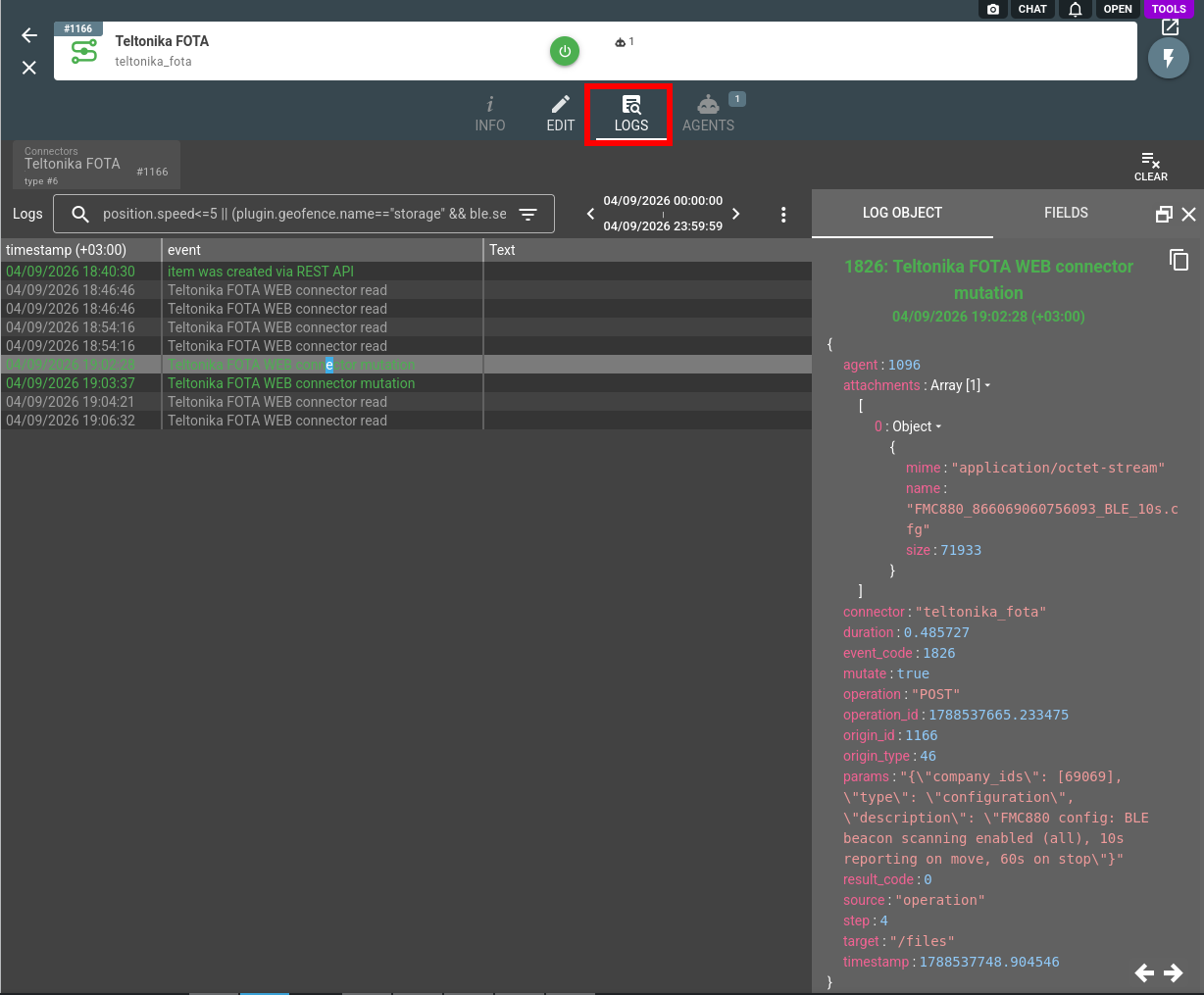Toggle the green power button for Teltonika FOTA
Image resolution: width=1204 pixels, height=995 pixels.
coord(565,51)
